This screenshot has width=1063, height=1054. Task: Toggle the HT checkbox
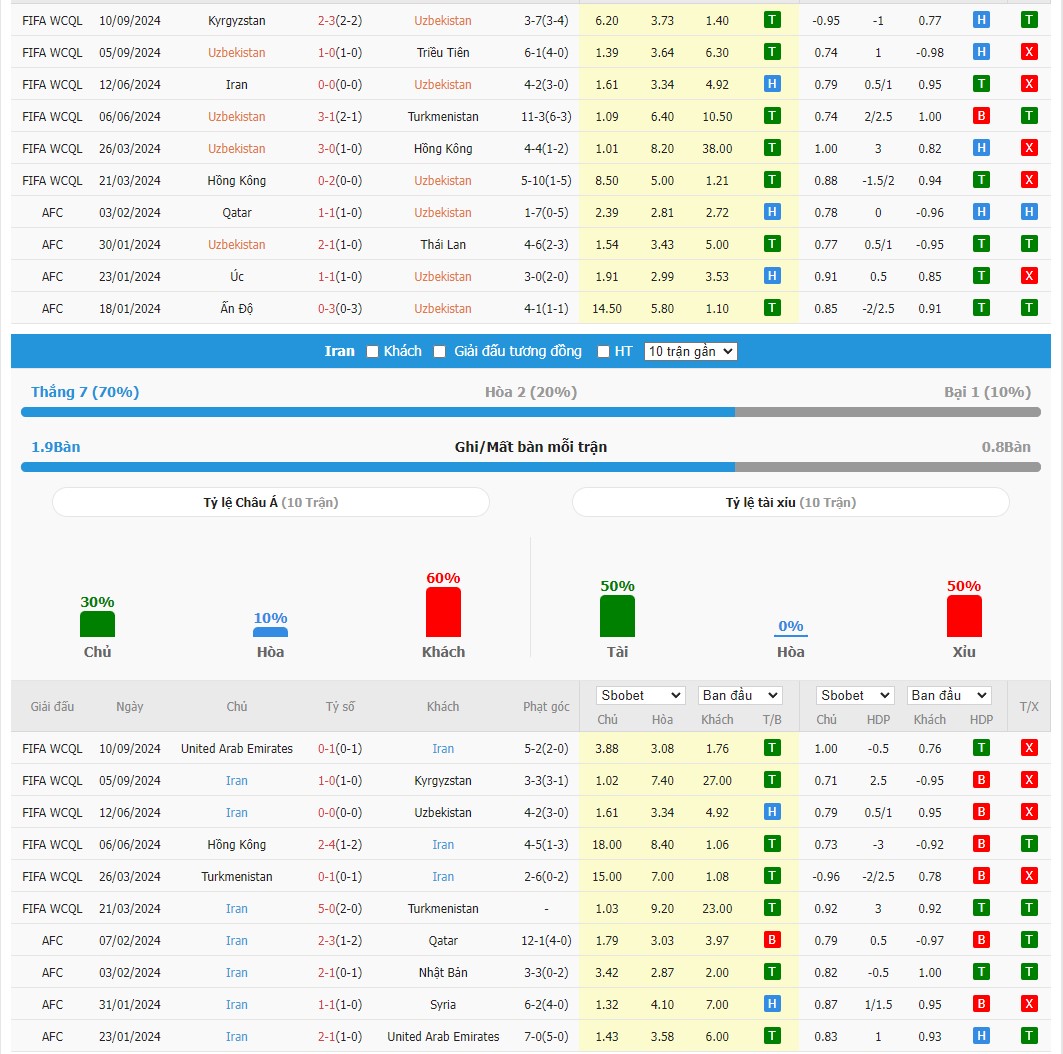(603, 352)
